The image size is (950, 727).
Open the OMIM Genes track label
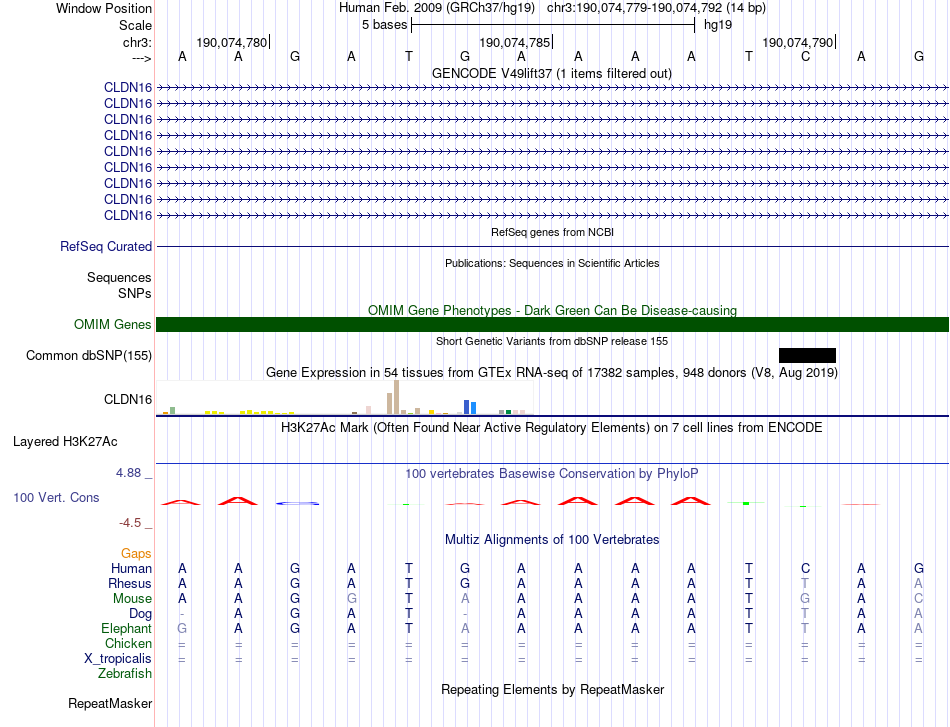click(x=113, y=325)
